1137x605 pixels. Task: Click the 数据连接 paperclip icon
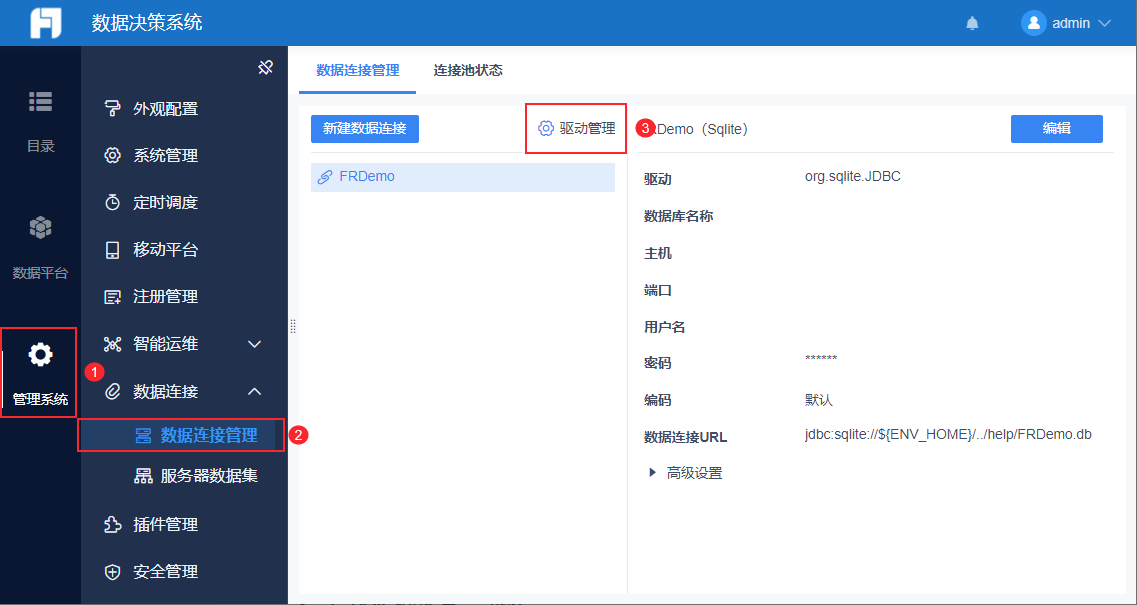coord(112,392)
